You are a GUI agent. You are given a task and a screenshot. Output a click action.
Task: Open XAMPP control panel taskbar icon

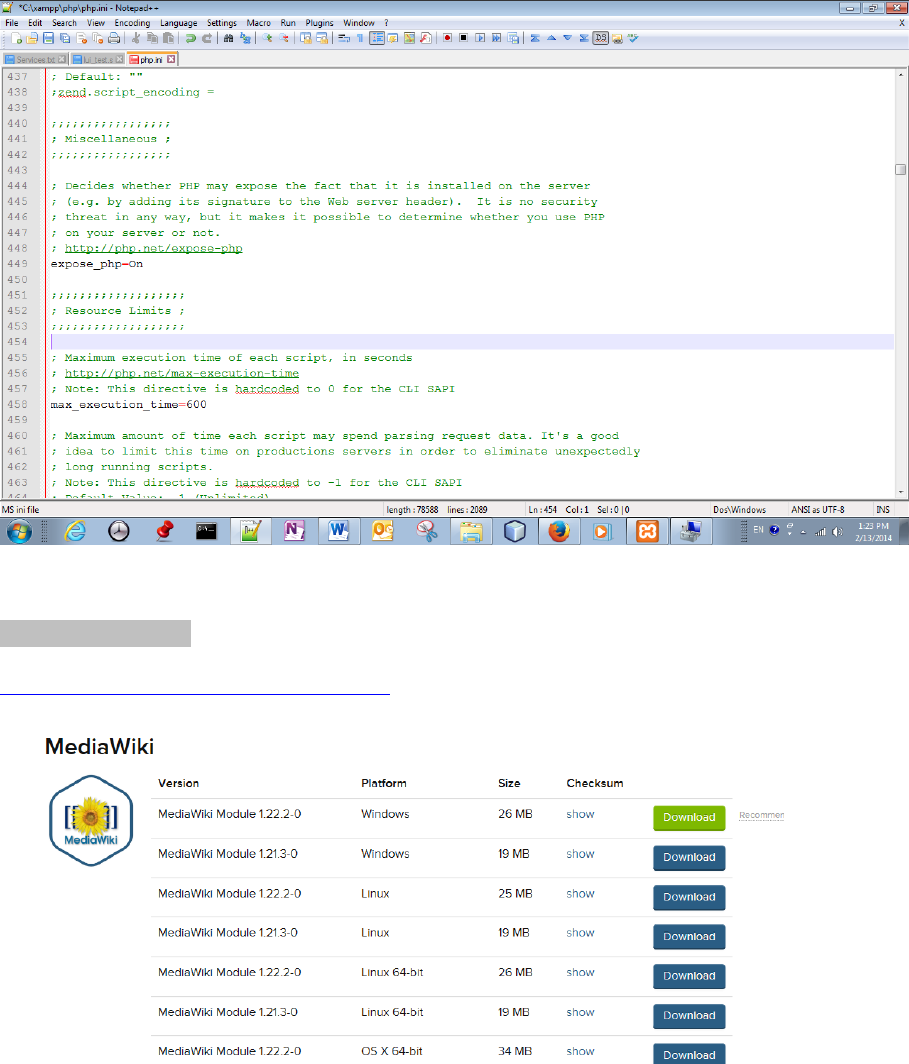(x=647, y=531)
